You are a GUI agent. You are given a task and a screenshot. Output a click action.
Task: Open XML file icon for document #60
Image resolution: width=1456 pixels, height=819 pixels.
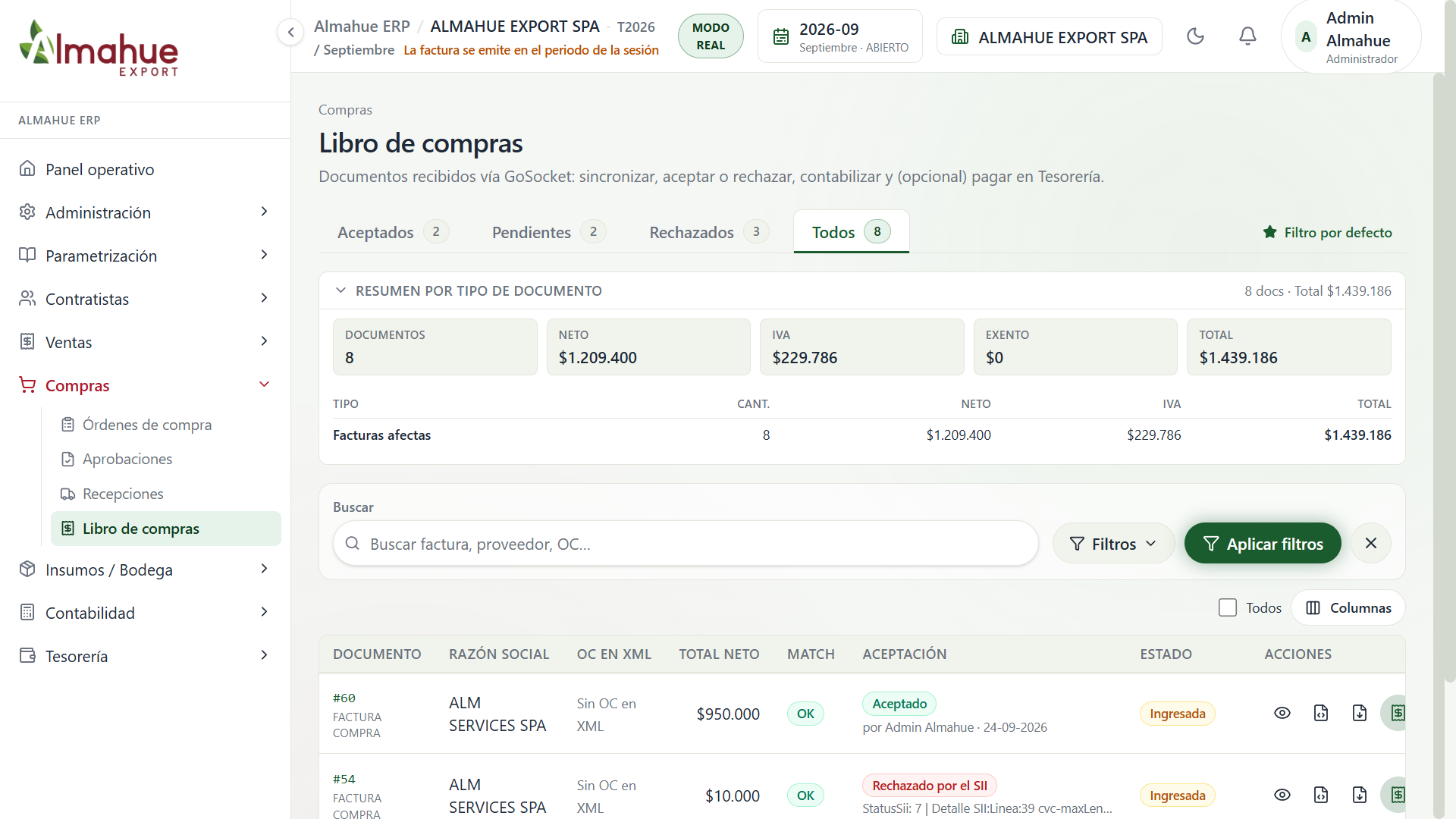click(x=1321, y=713)
